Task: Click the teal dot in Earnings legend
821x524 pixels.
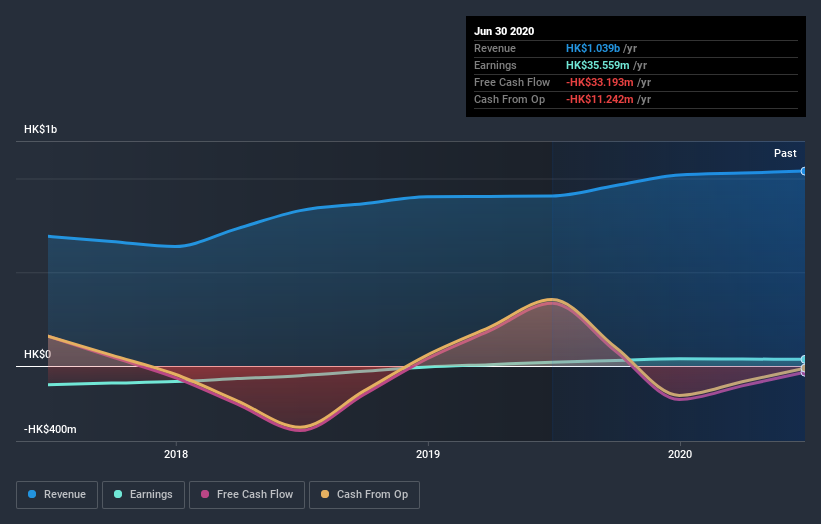Action: click(x=118, y=494)
